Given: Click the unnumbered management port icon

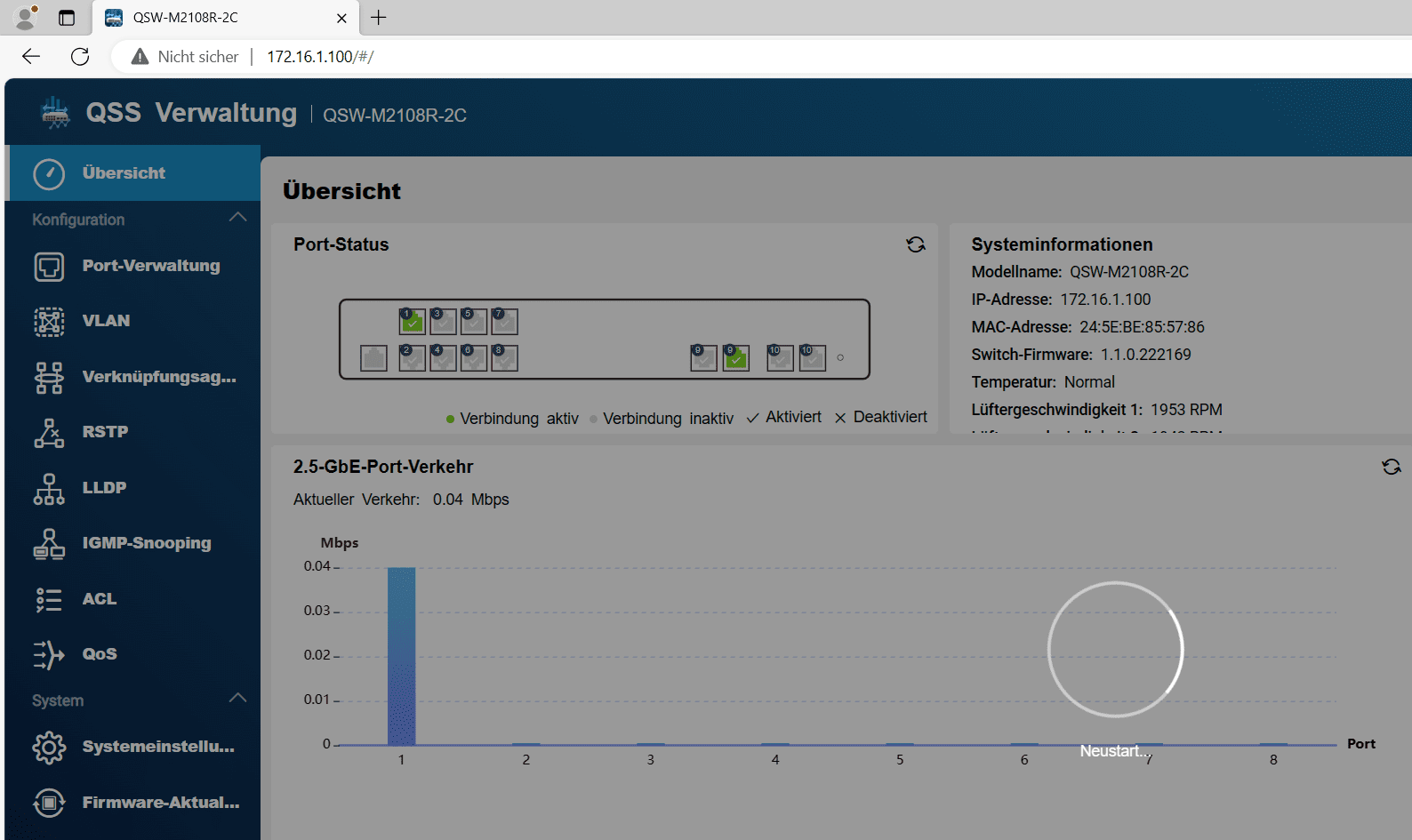Looking at the screenshot, I should 373,358.
